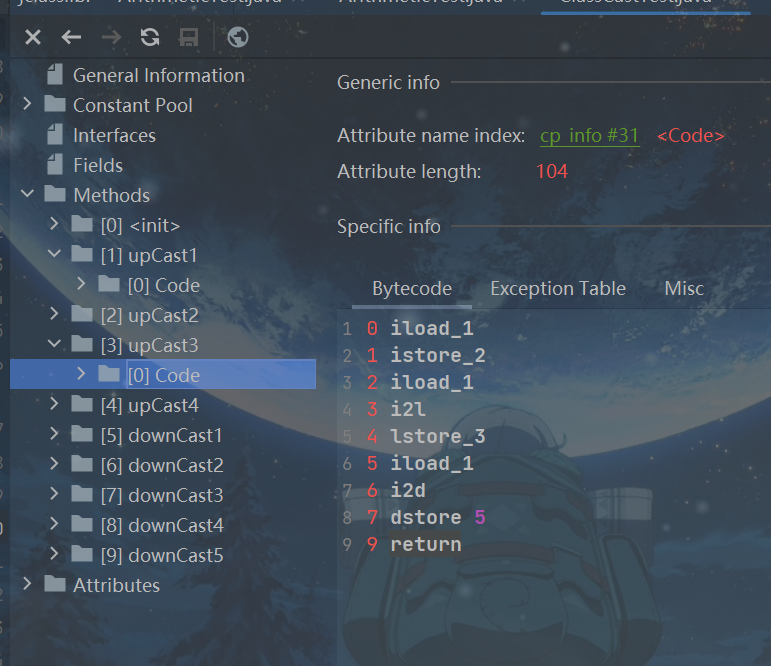This screenshot has height=666, width=771.
Task: Follow the cp_info #31 link
Action: click(589, 136)
